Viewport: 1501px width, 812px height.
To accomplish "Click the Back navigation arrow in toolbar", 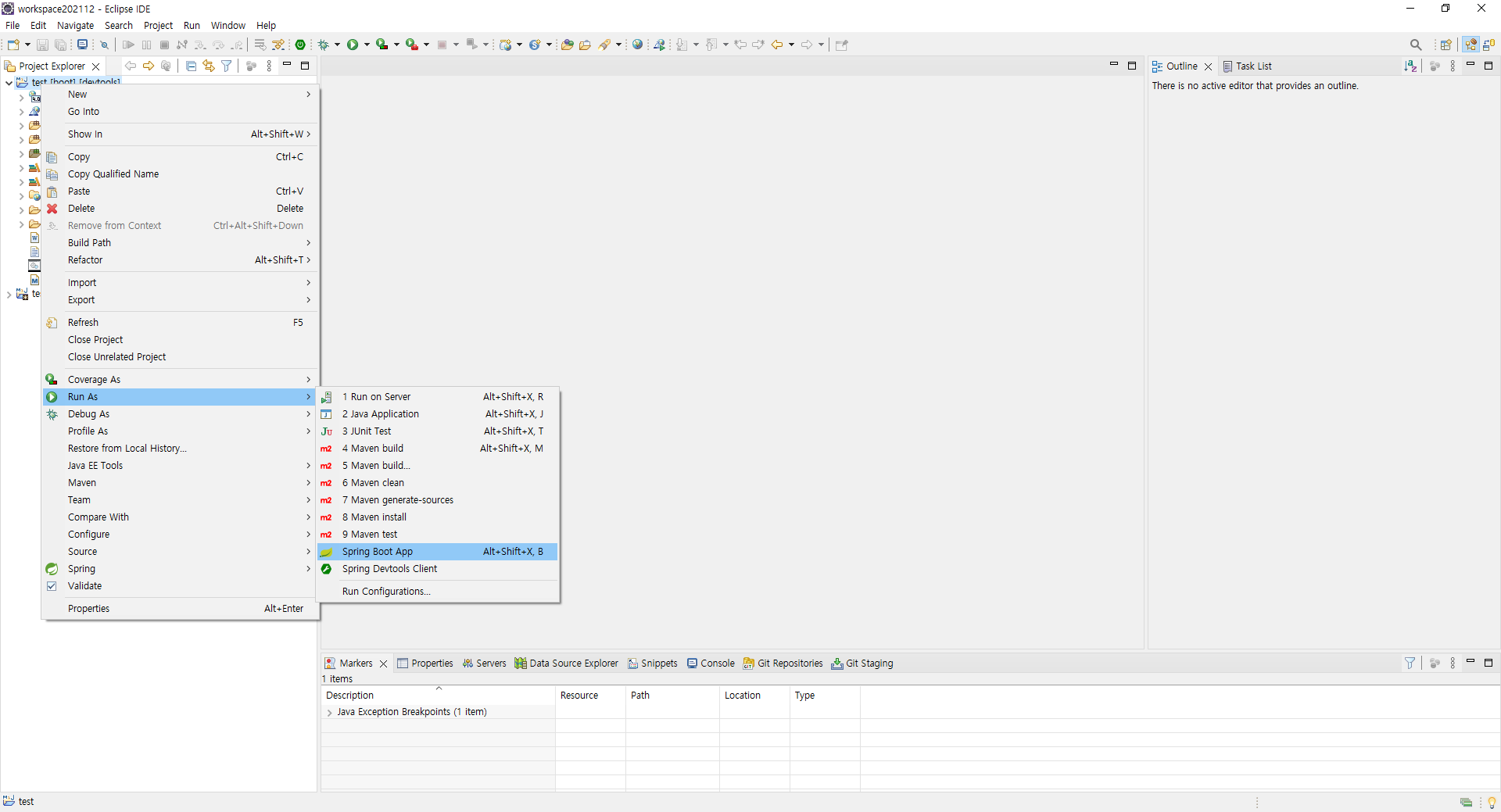I will (x=776, y=45).
